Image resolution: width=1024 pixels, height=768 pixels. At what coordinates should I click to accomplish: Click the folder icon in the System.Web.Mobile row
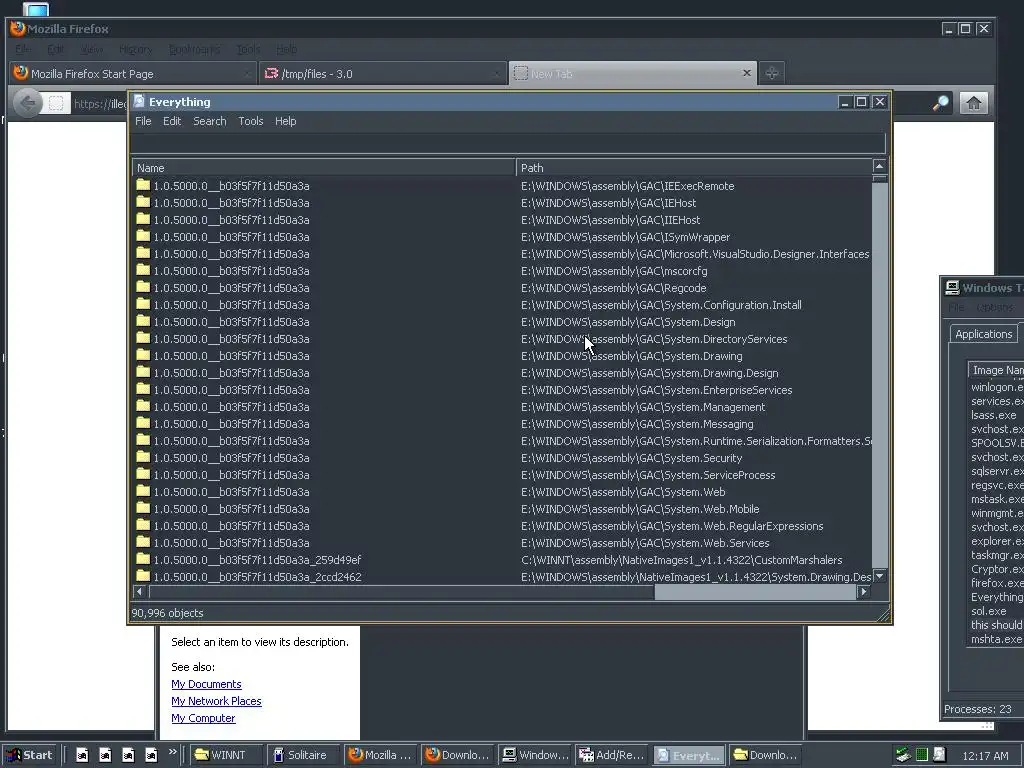[143, 508]
